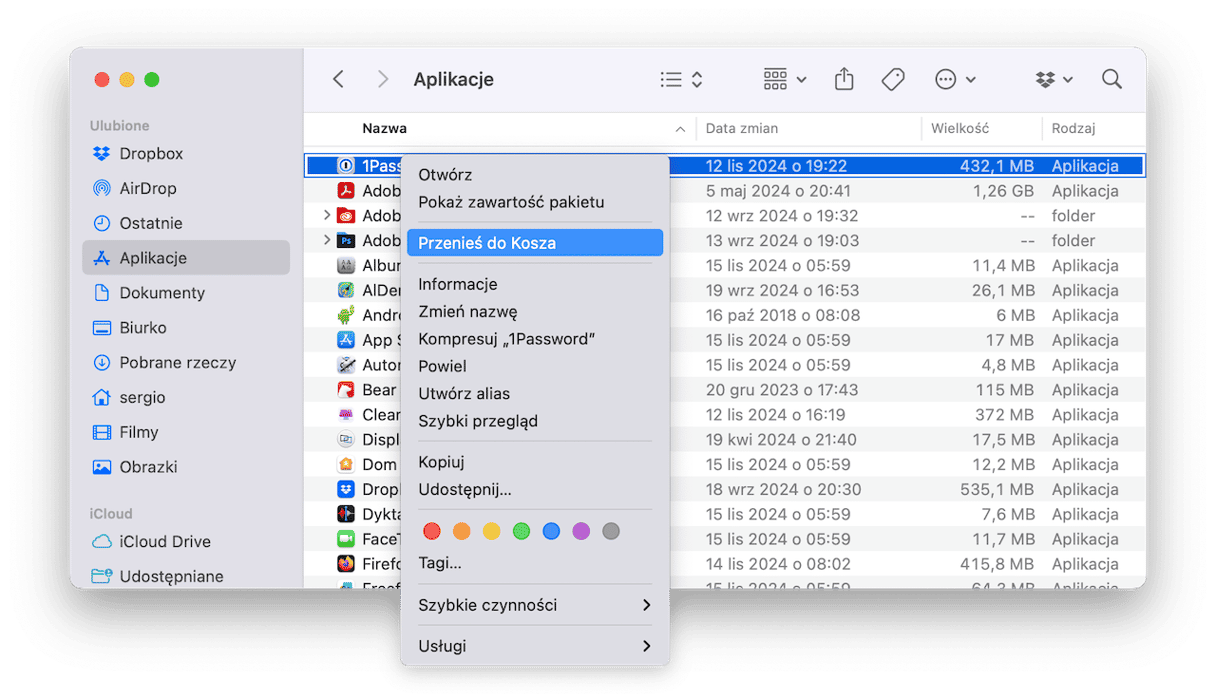Click the 415,8 MB size cell
Image resolution: width=1216 pixels, height=699 pixels.
[x=995, y=564]
